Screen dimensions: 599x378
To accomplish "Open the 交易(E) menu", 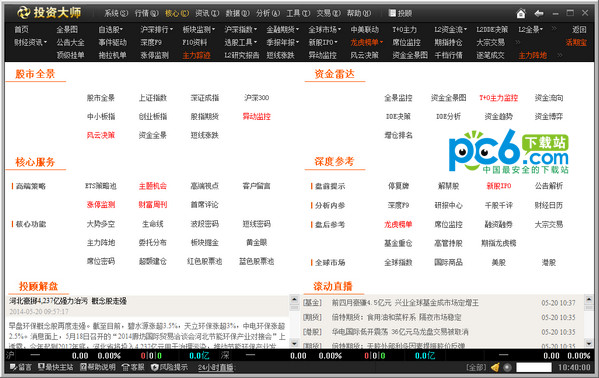I will point(329,13).
